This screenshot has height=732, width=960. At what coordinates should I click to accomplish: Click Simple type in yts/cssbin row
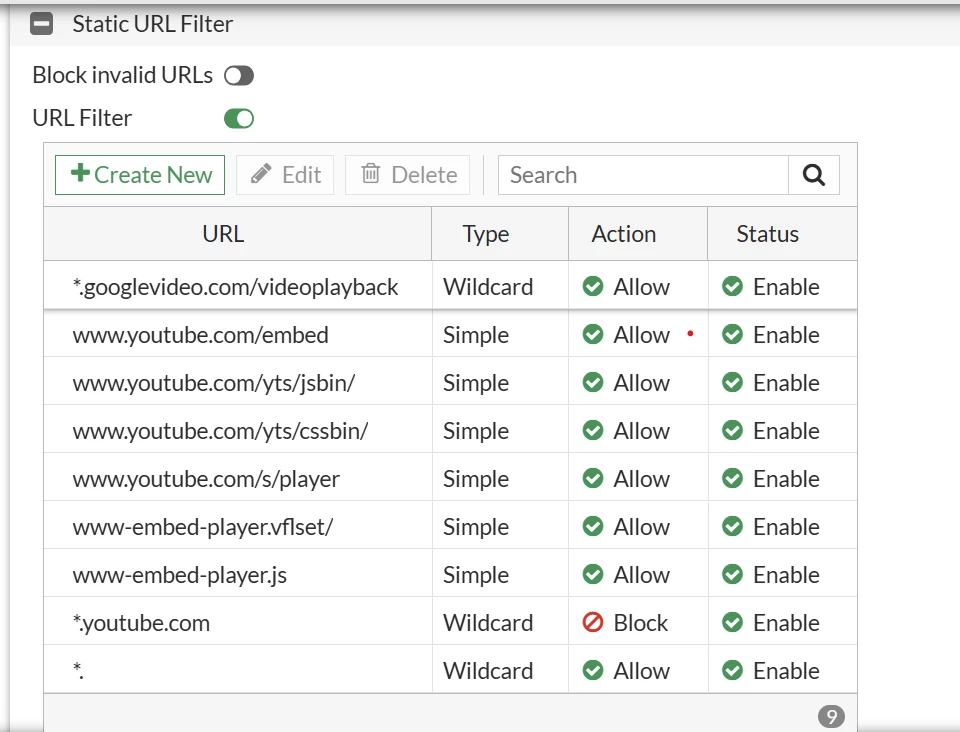tap(476, 431)
